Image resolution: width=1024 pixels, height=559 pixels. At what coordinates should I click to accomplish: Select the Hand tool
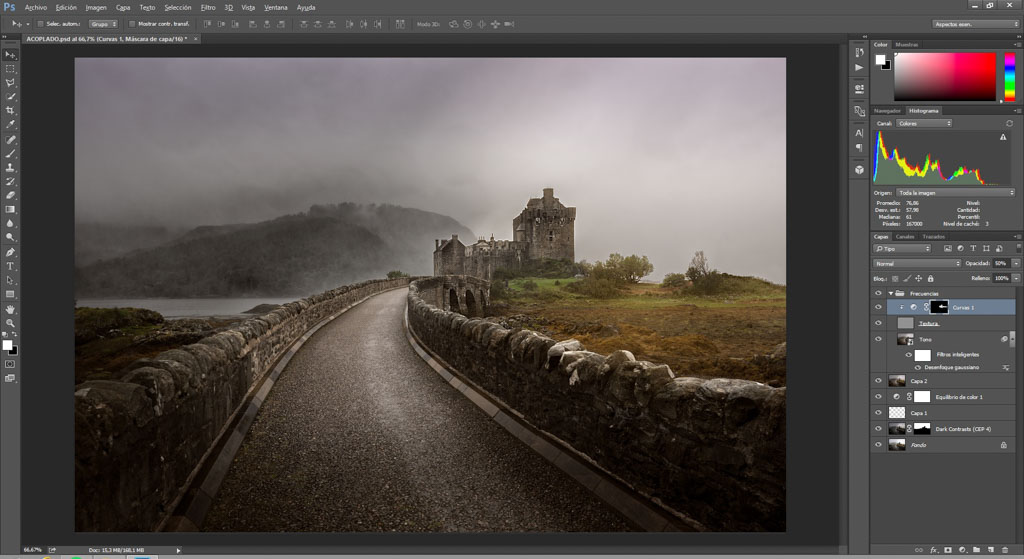(x=10, y=309)
